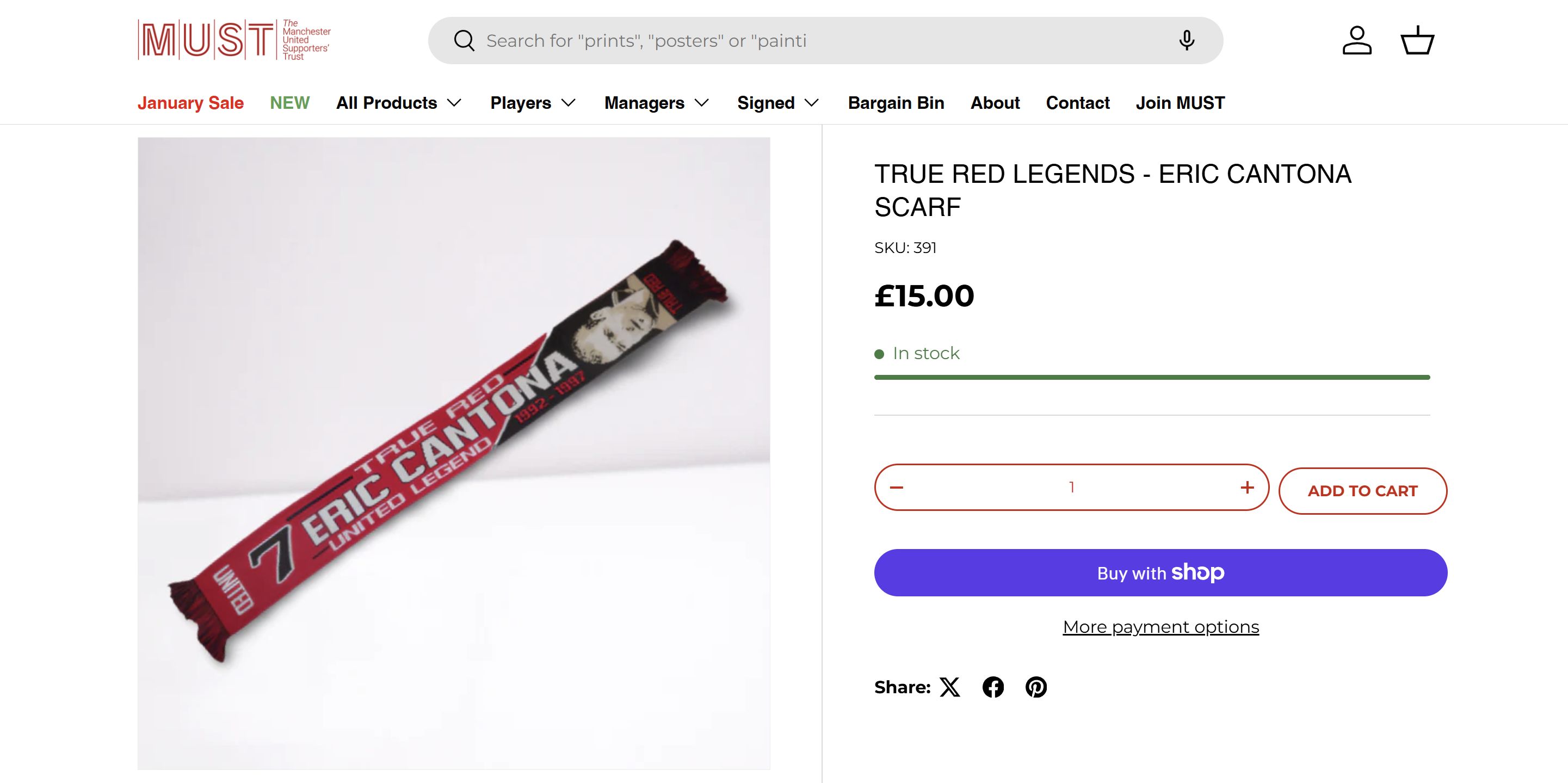Expand the All Products dropdown
The image size is (1568, 783).
click(x=399, y=103)
